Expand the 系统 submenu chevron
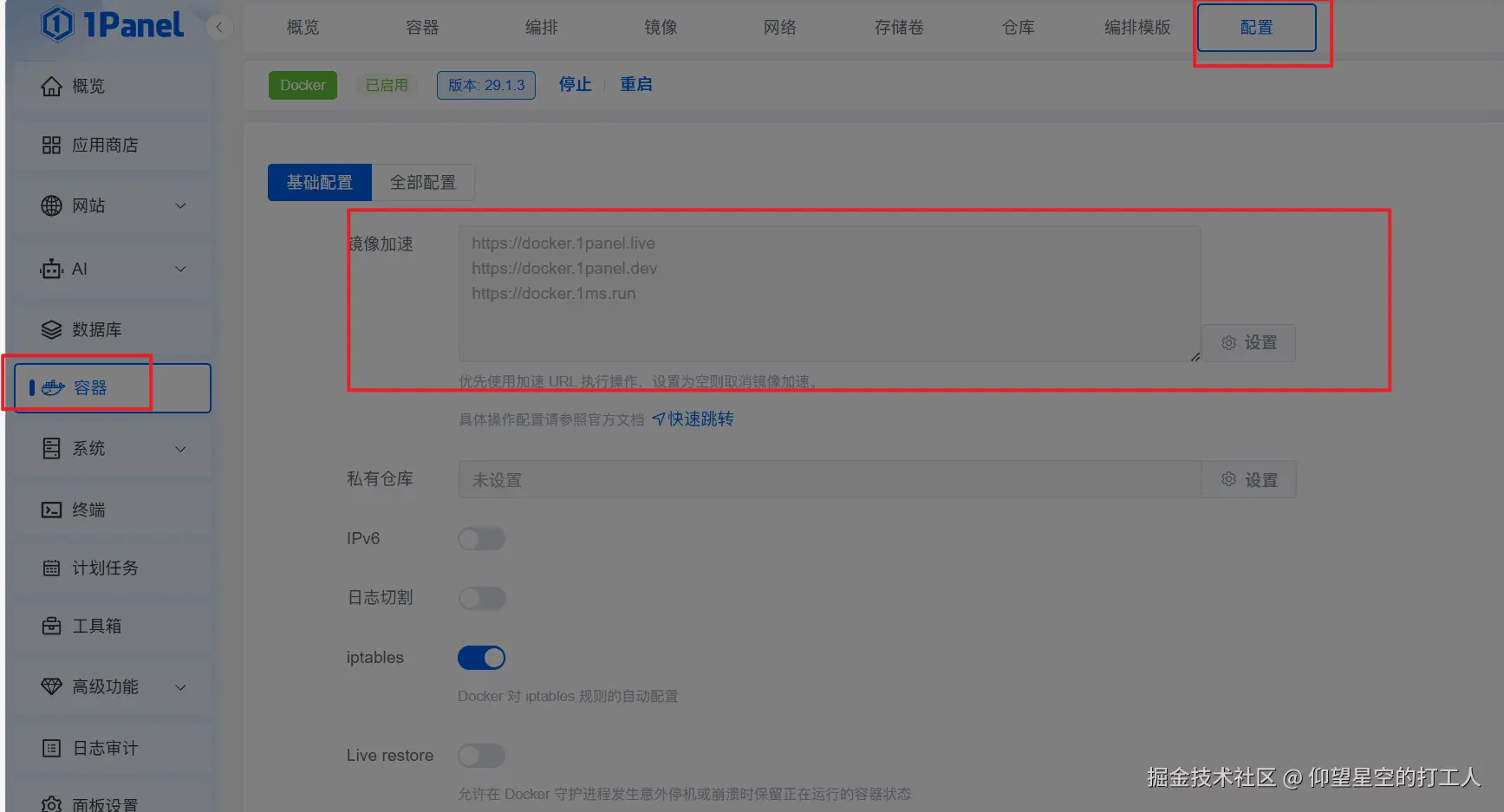Image resolution: width=1504 pixels, height=812 pixels. pos(181,449)
